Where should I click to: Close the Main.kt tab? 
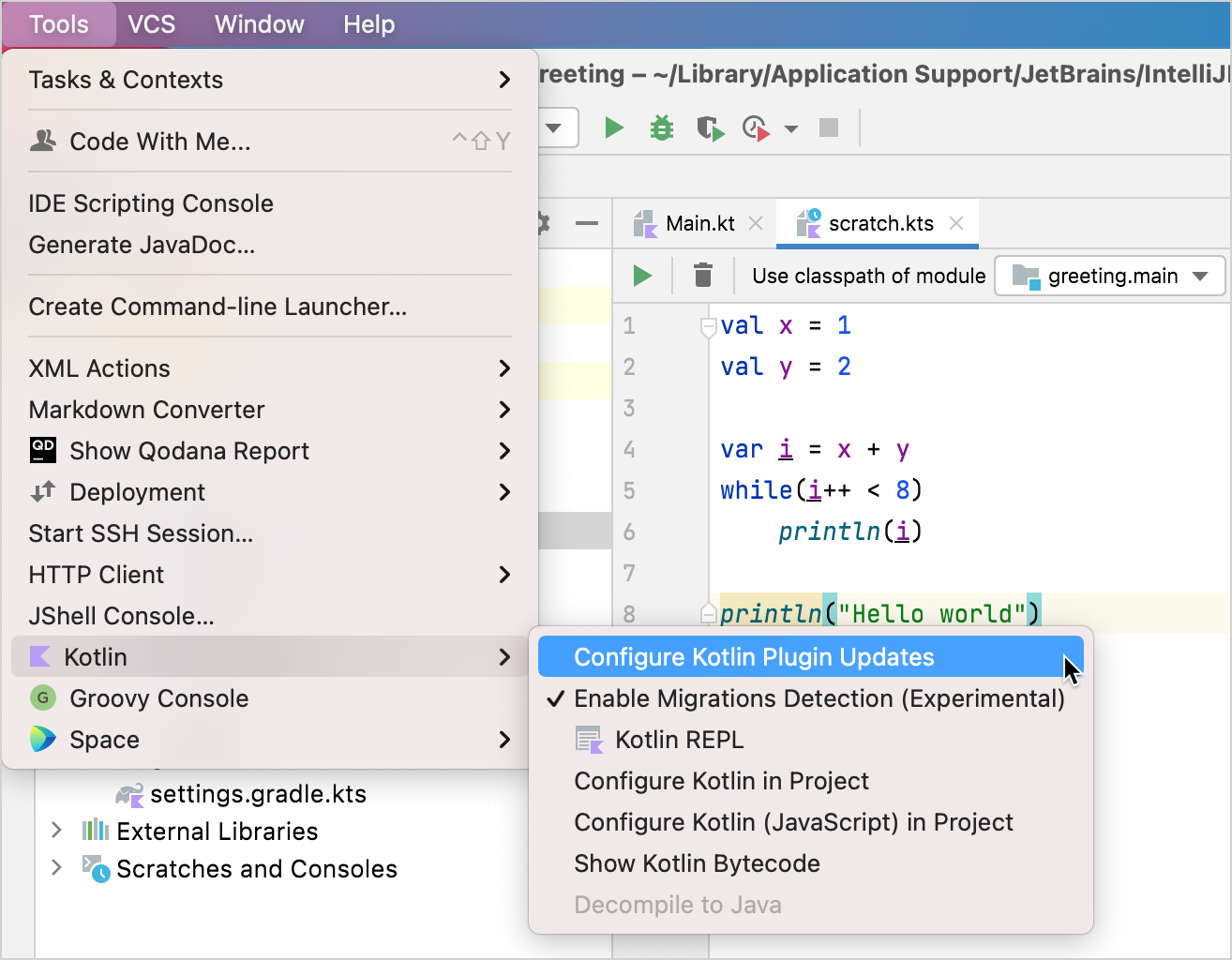coord(756,223)
